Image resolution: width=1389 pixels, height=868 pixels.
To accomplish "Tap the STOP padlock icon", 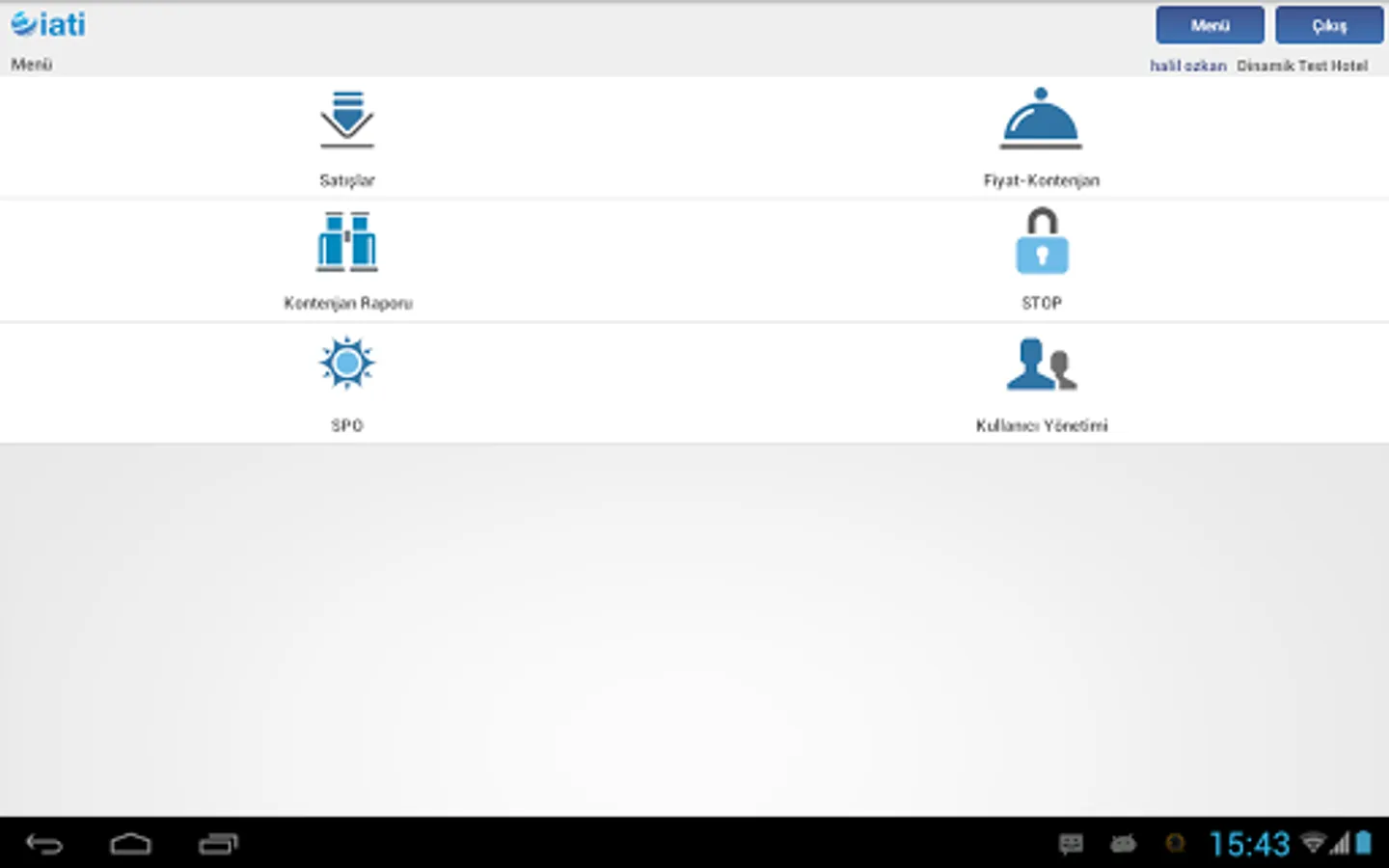I will tap(1042, 241).
